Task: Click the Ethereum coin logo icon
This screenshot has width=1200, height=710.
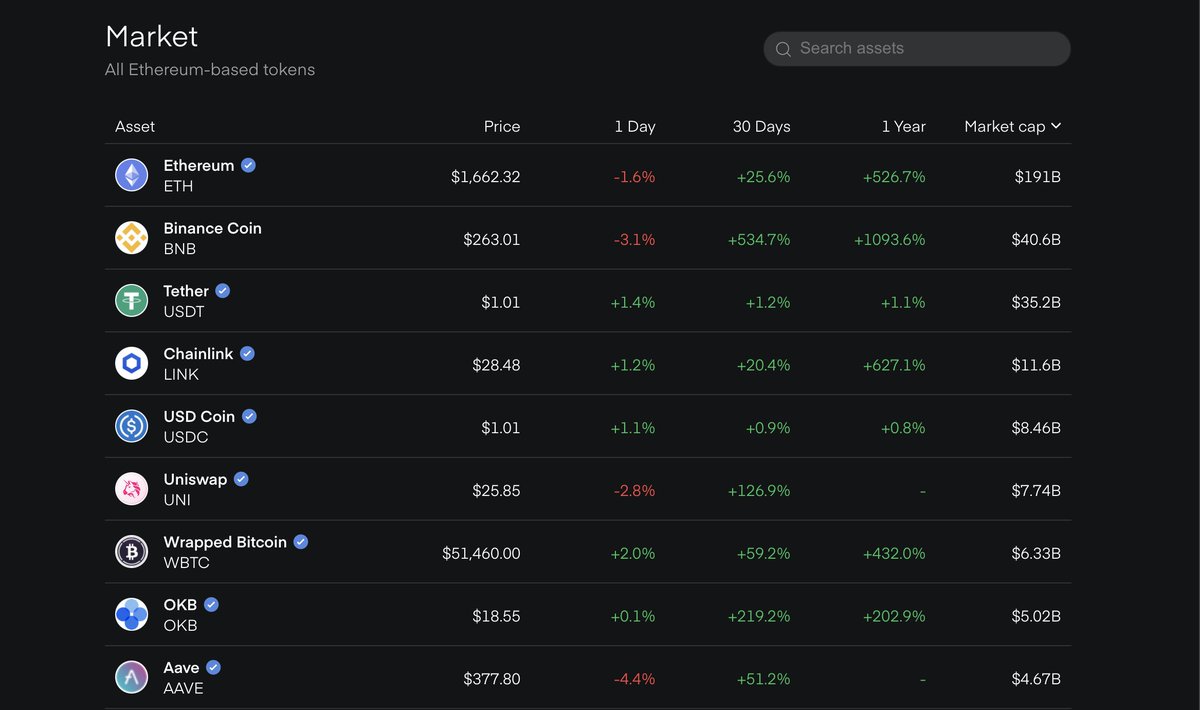Action: tap(131, 175)
